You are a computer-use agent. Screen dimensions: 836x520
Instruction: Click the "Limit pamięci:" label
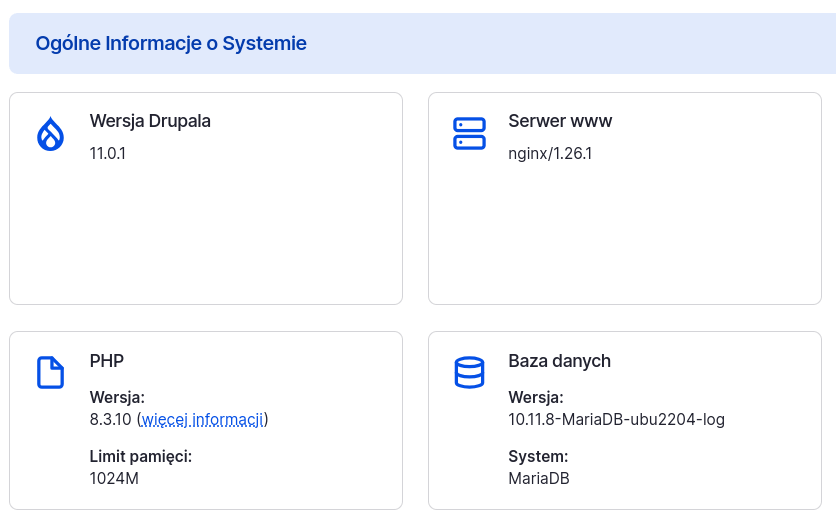pos(141,457)
